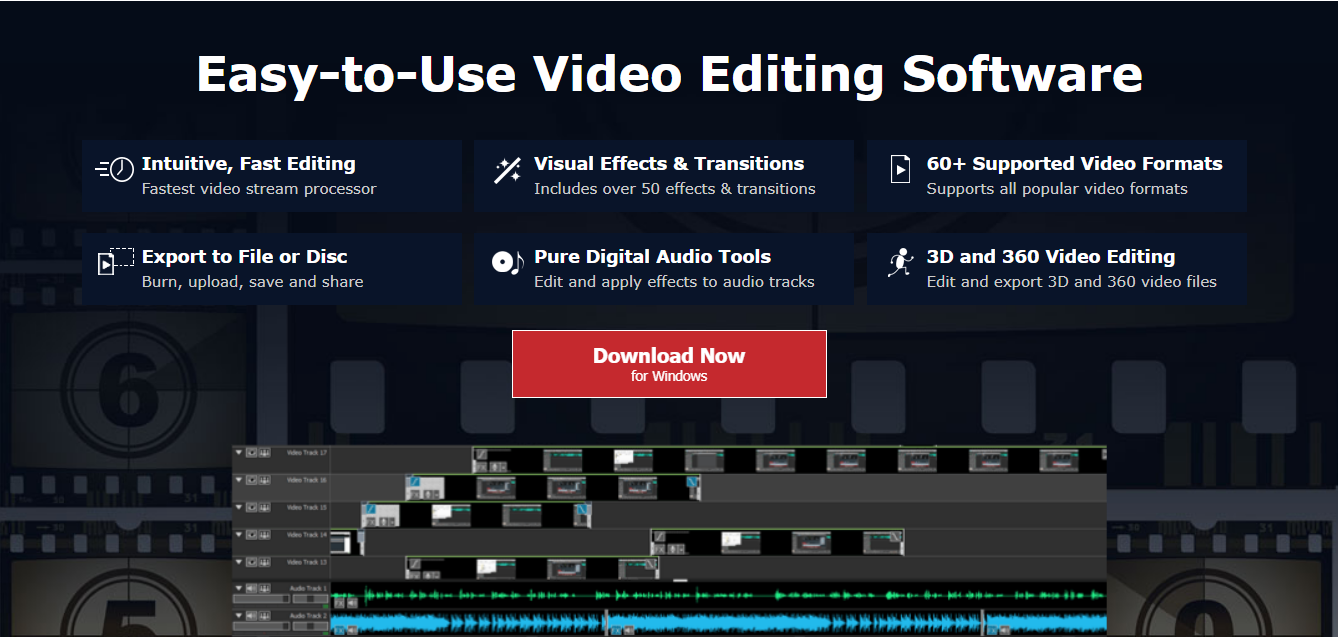The image size is (1338, 637).
Task: Toggle visibility of Video Track 14
Action: pos(251,534)
